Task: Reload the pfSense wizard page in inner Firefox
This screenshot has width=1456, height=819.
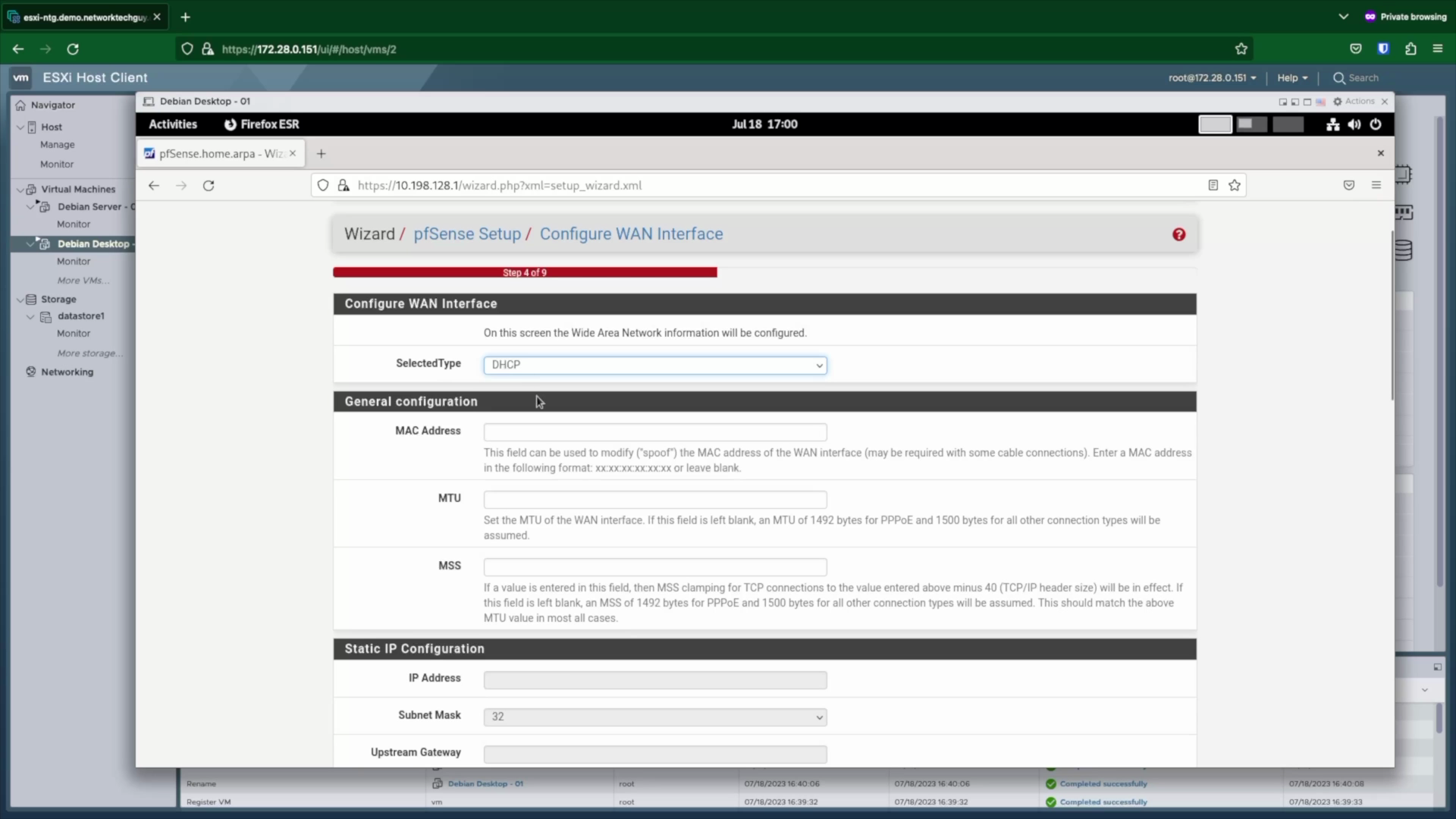Action: tap(209, 185)
